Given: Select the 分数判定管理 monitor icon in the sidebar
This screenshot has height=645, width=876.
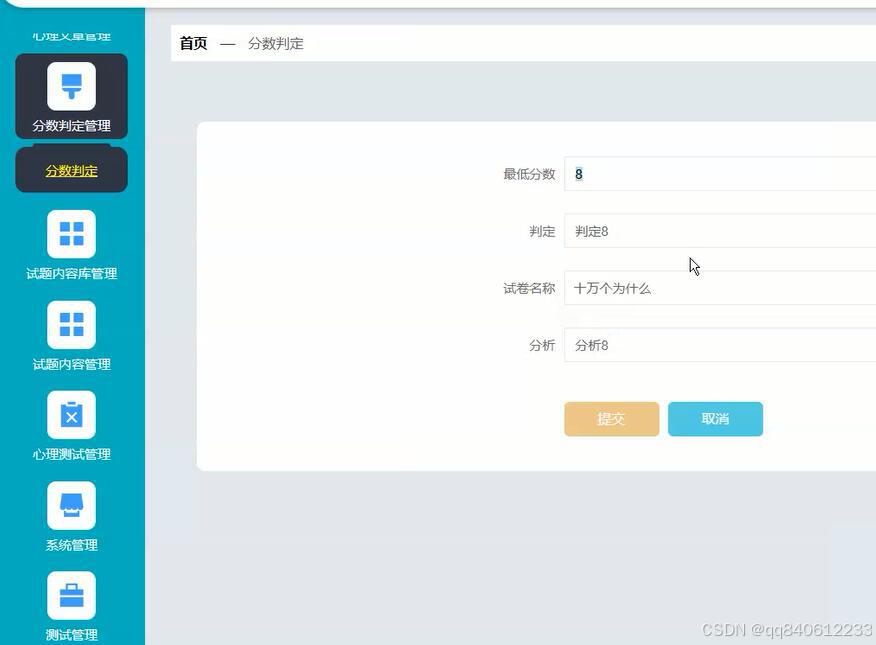Looking at the screenshot, I should (71, 87).
